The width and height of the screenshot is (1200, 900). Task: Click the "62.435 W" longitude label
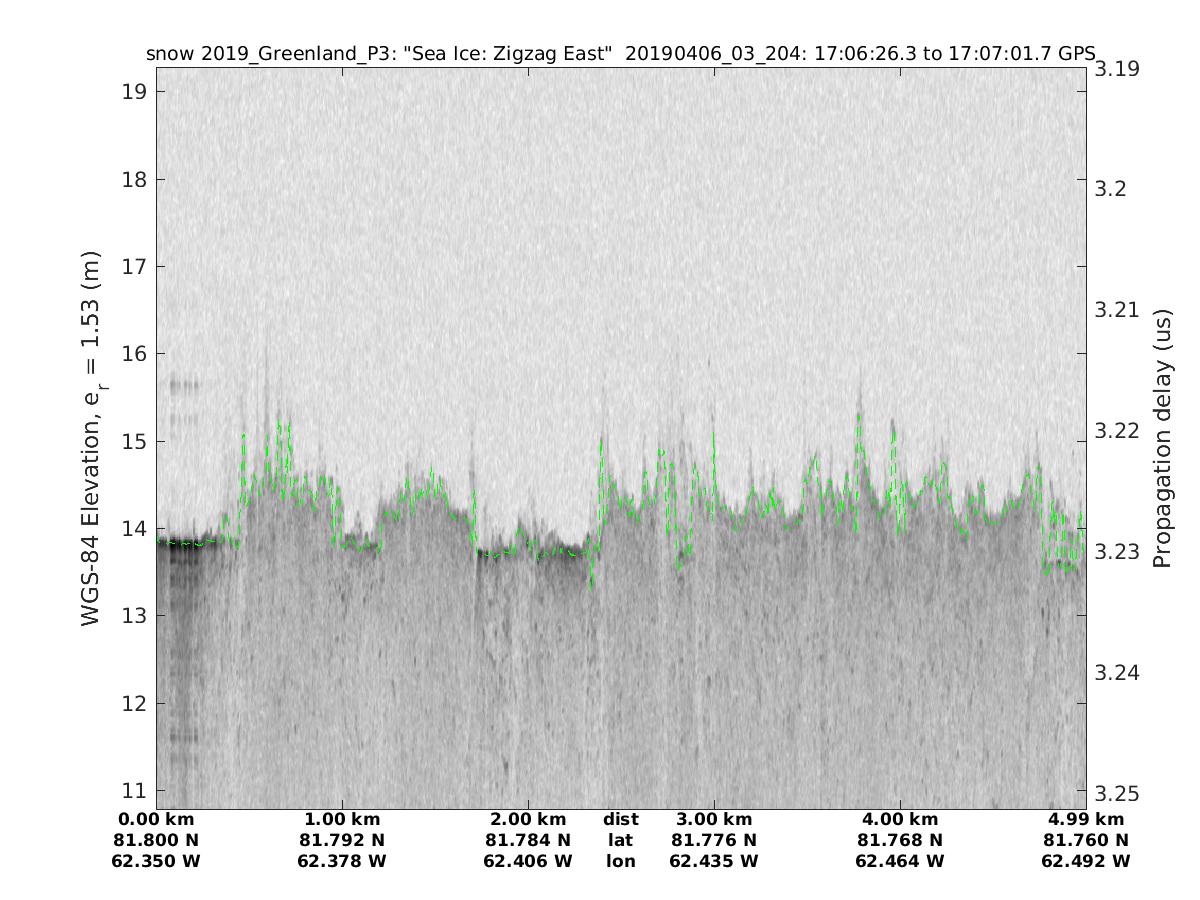[714, 861]
